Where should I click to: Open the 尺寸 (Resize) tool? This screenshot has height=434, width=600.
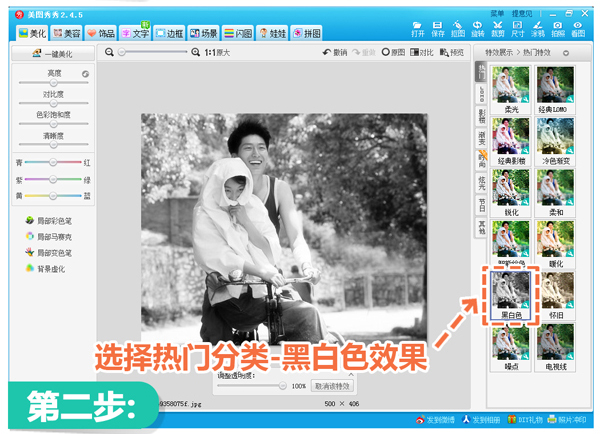pyautogui.click(x=517, y=26)
